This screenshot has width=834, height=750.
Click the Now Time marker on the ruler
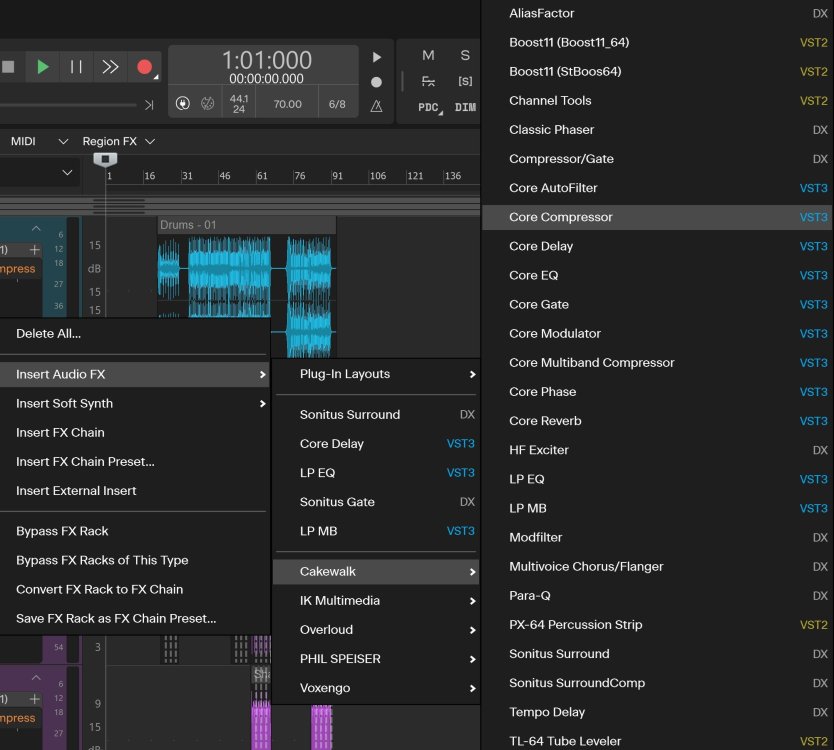105,159
